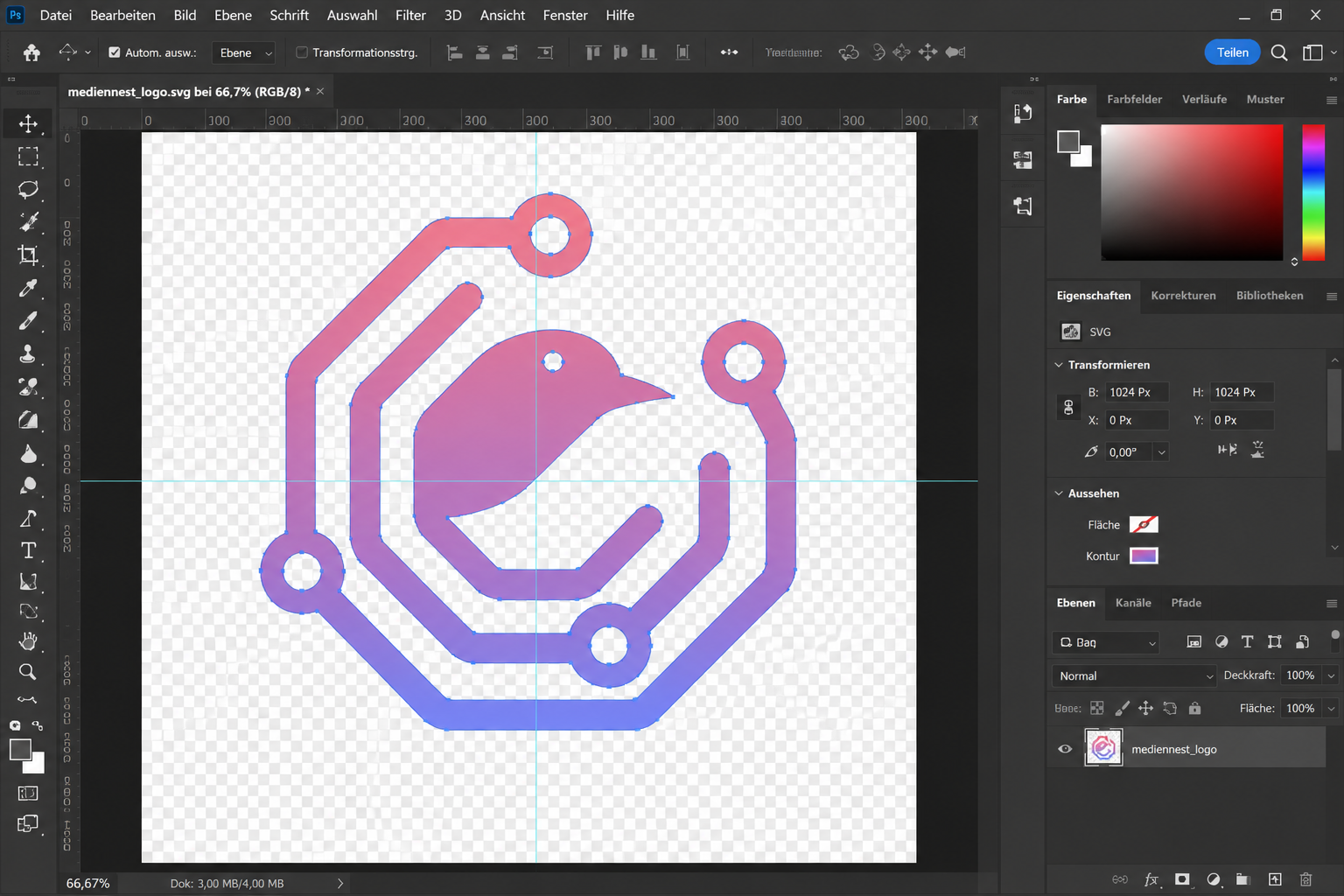The image size is (1344, 896).
Task: Select the Rectangular Marquee tool
Action: point(28,157)
